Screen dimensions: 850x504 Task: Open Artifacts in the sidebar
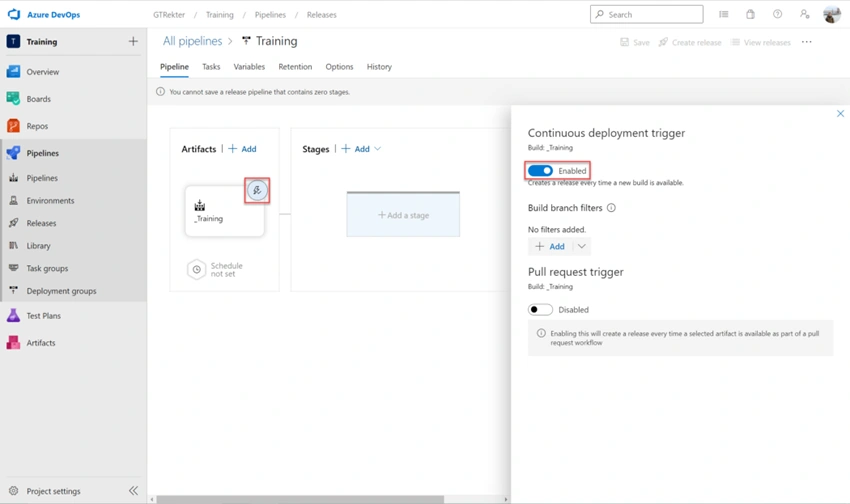click(41, 343)
